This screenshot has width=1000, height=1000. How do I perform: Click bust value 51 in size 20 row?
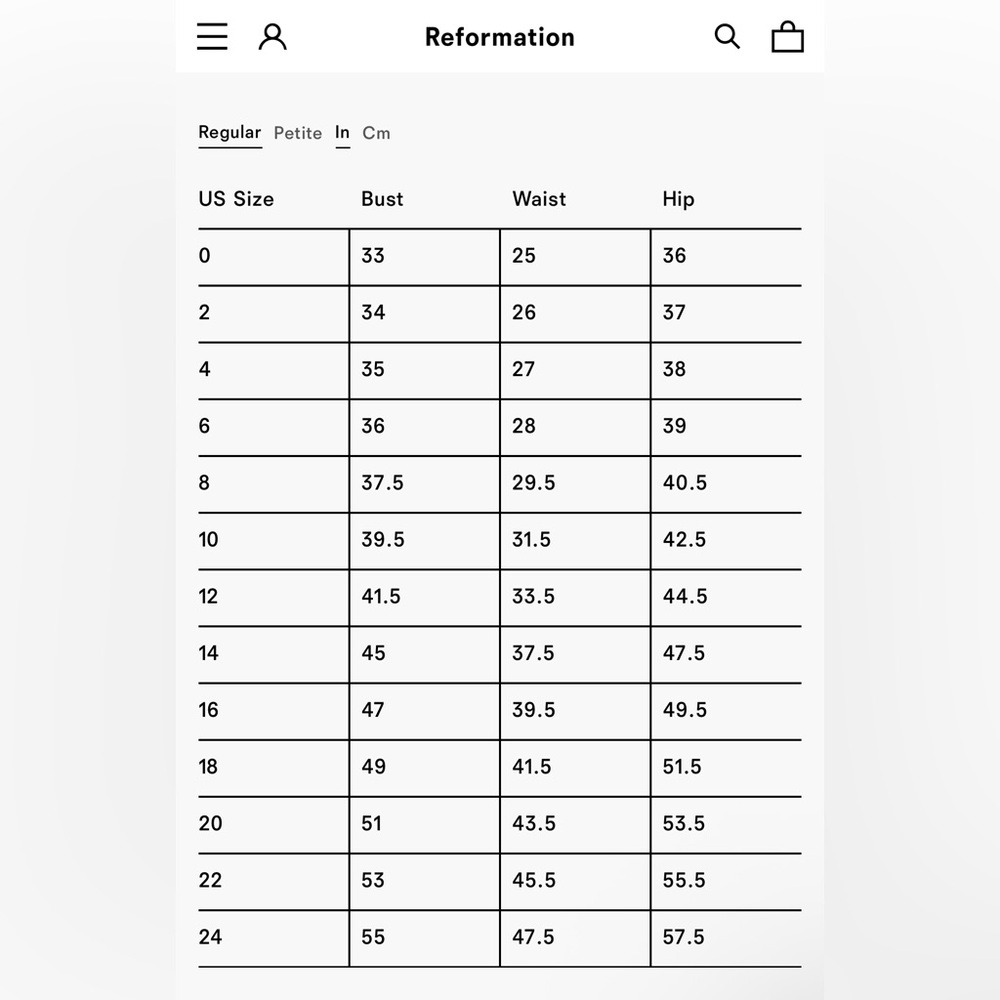372,824
